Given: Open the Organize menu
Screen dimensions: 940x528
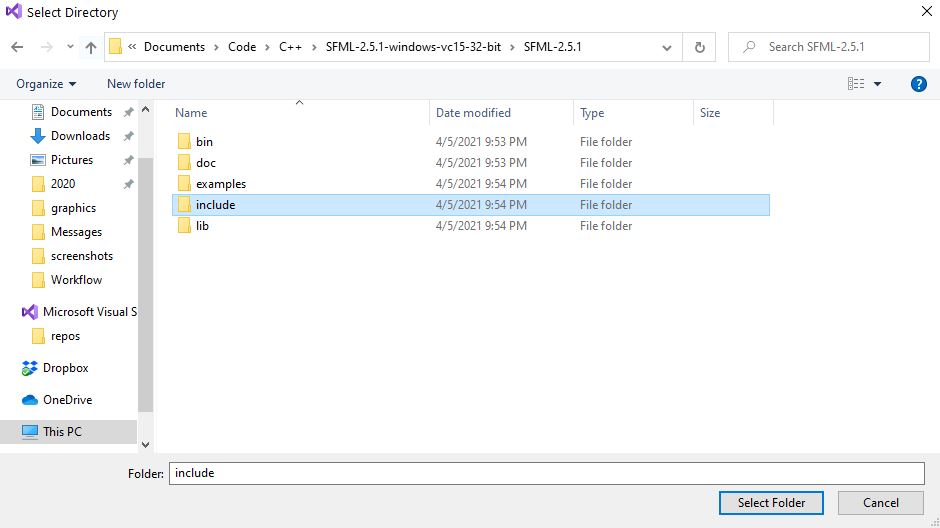Looking at the screenshot, I should coord(46,84).
